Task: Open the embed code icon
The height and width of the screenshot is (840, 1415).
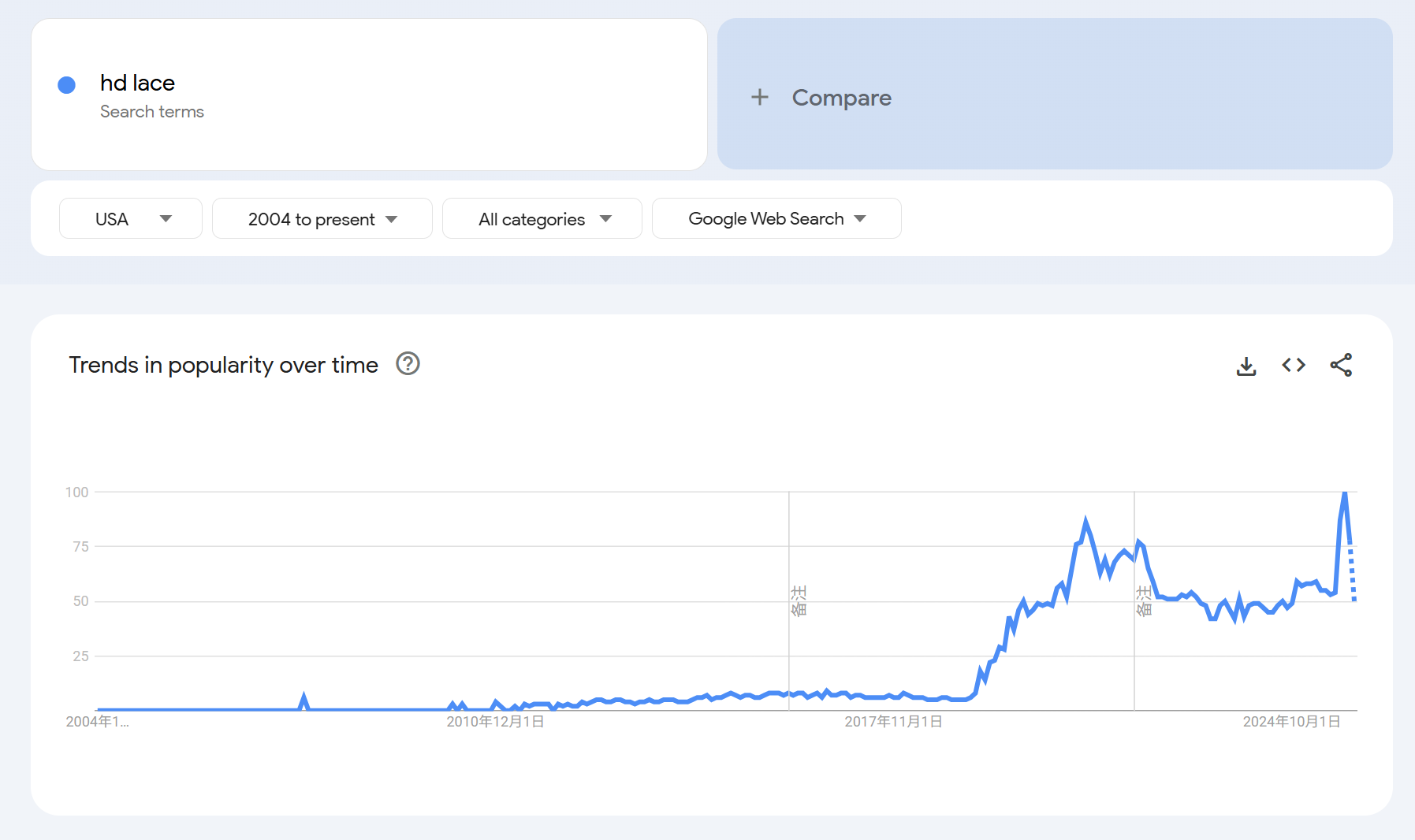Action: click(x=1294, y=365)
